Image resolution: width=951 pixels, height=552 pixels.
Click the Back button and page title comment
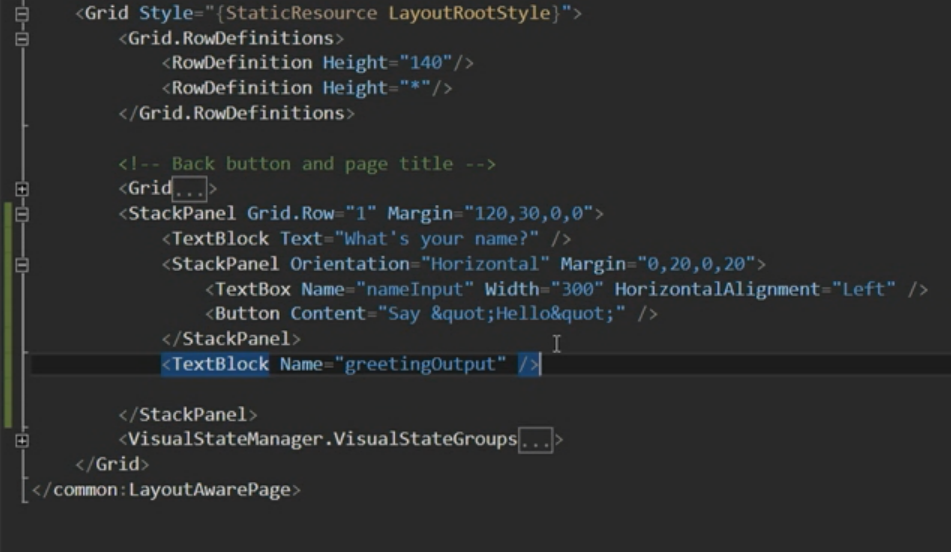pyautogui.click(x=307, y=164)
